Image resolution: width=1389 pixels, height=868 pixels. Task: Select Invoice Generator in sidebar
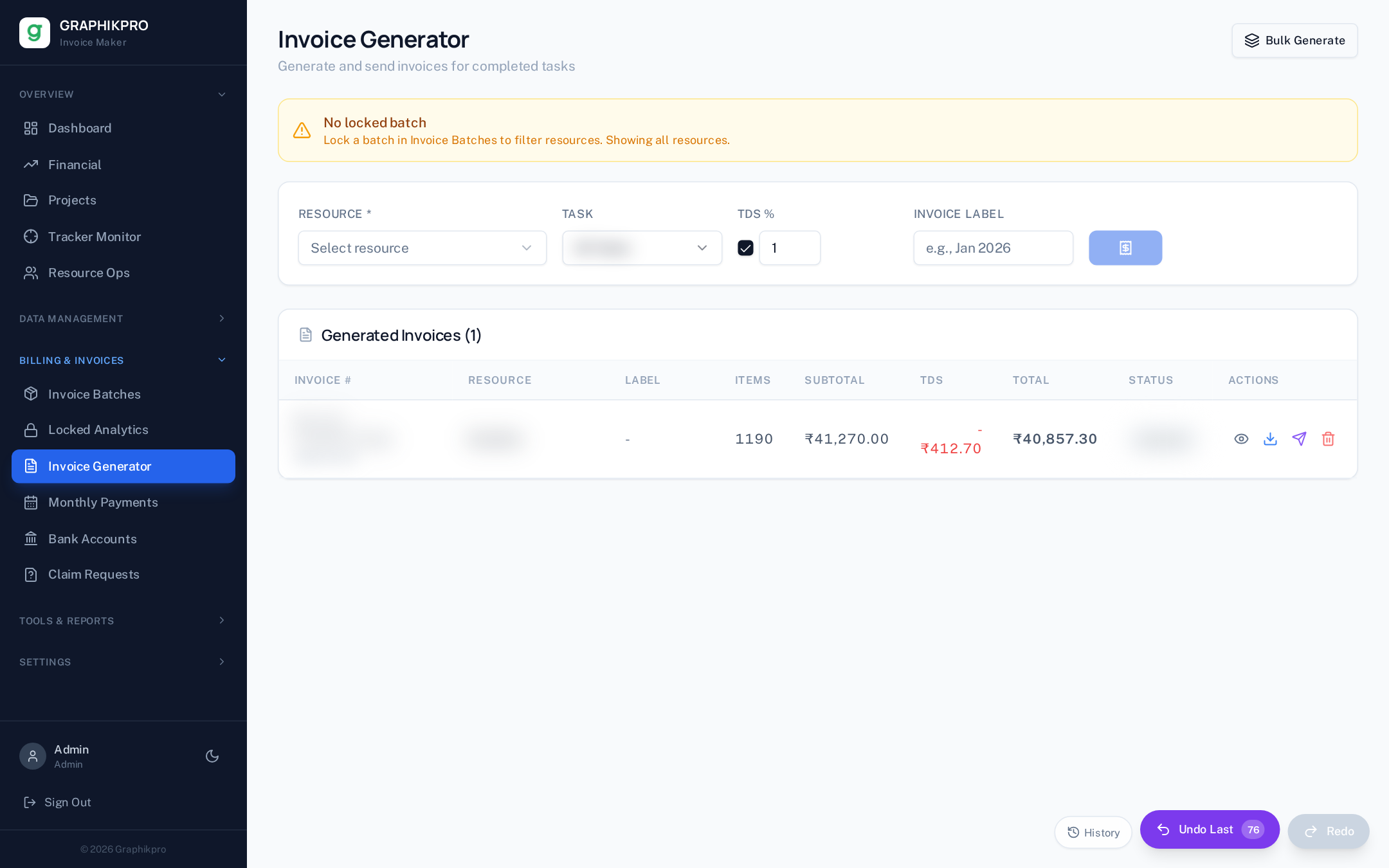tap(123, 466)
